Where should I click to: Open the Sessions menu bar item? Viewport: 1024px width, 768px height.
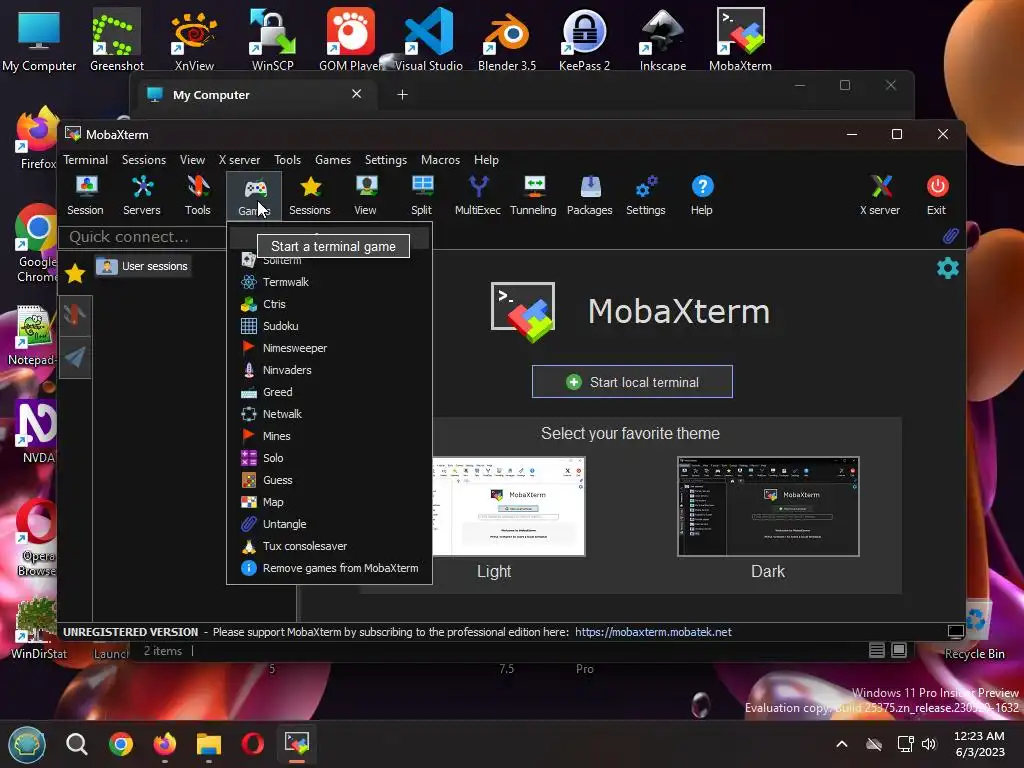pos(144,159)
